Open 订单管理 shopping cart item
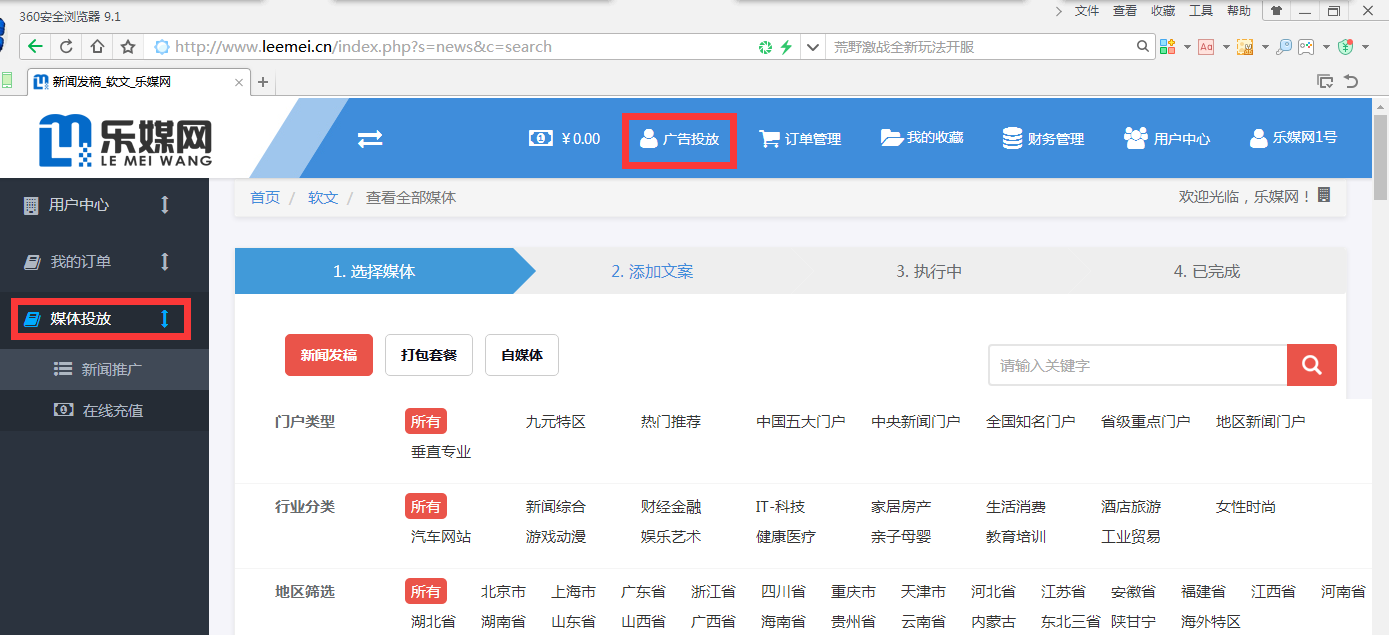 (800, 139)
